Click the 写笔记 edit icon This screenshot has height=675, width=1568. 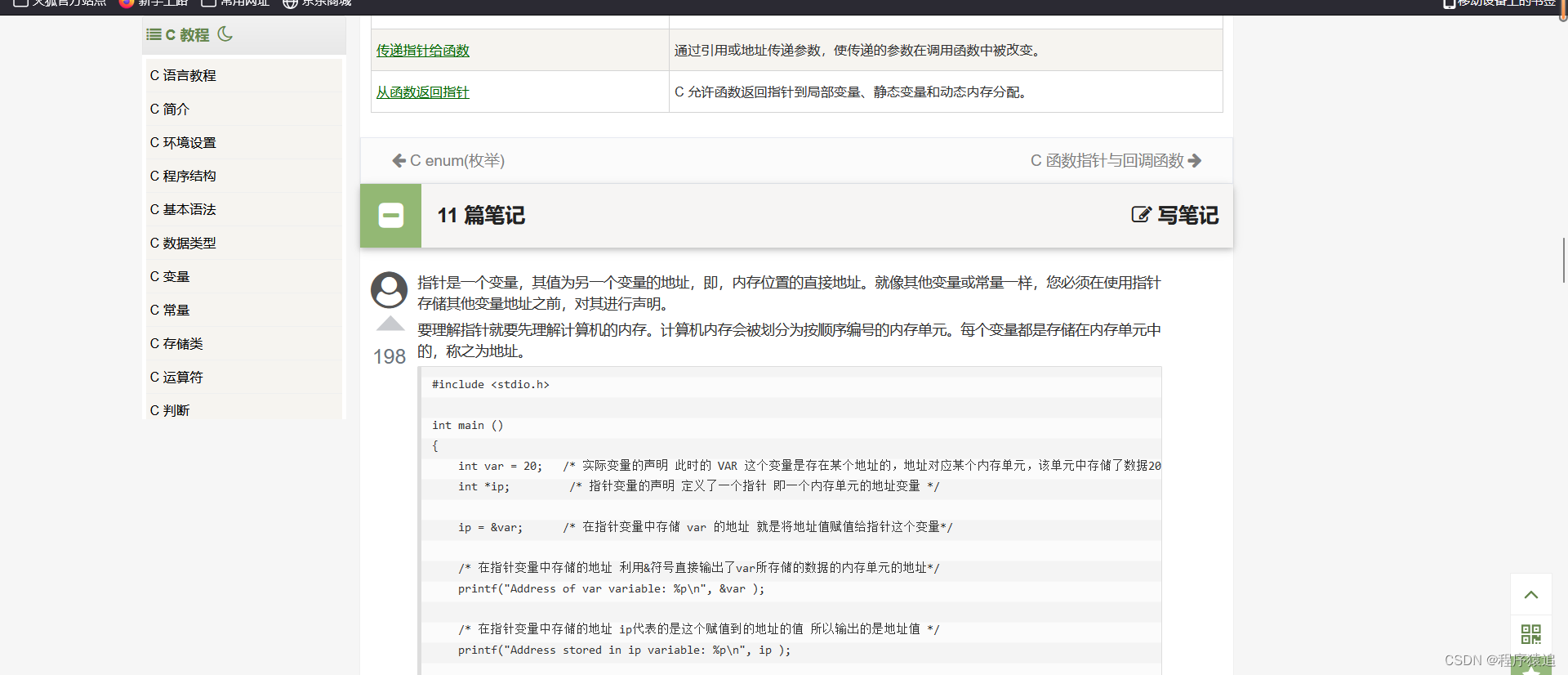pyautogui.click(x=1141, y=215)
